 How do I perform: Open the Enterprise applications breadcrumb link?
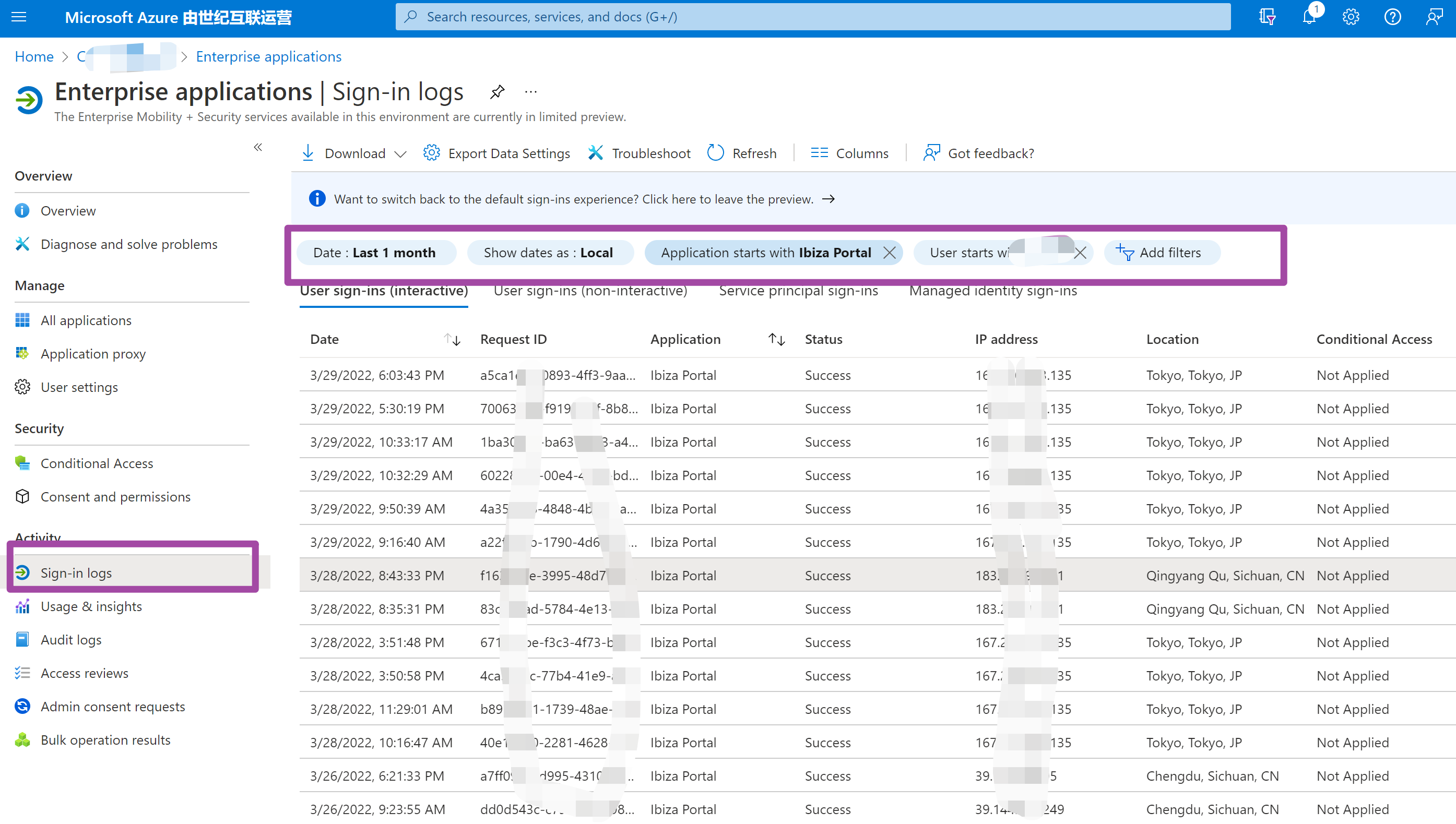(x=268, y=56)
